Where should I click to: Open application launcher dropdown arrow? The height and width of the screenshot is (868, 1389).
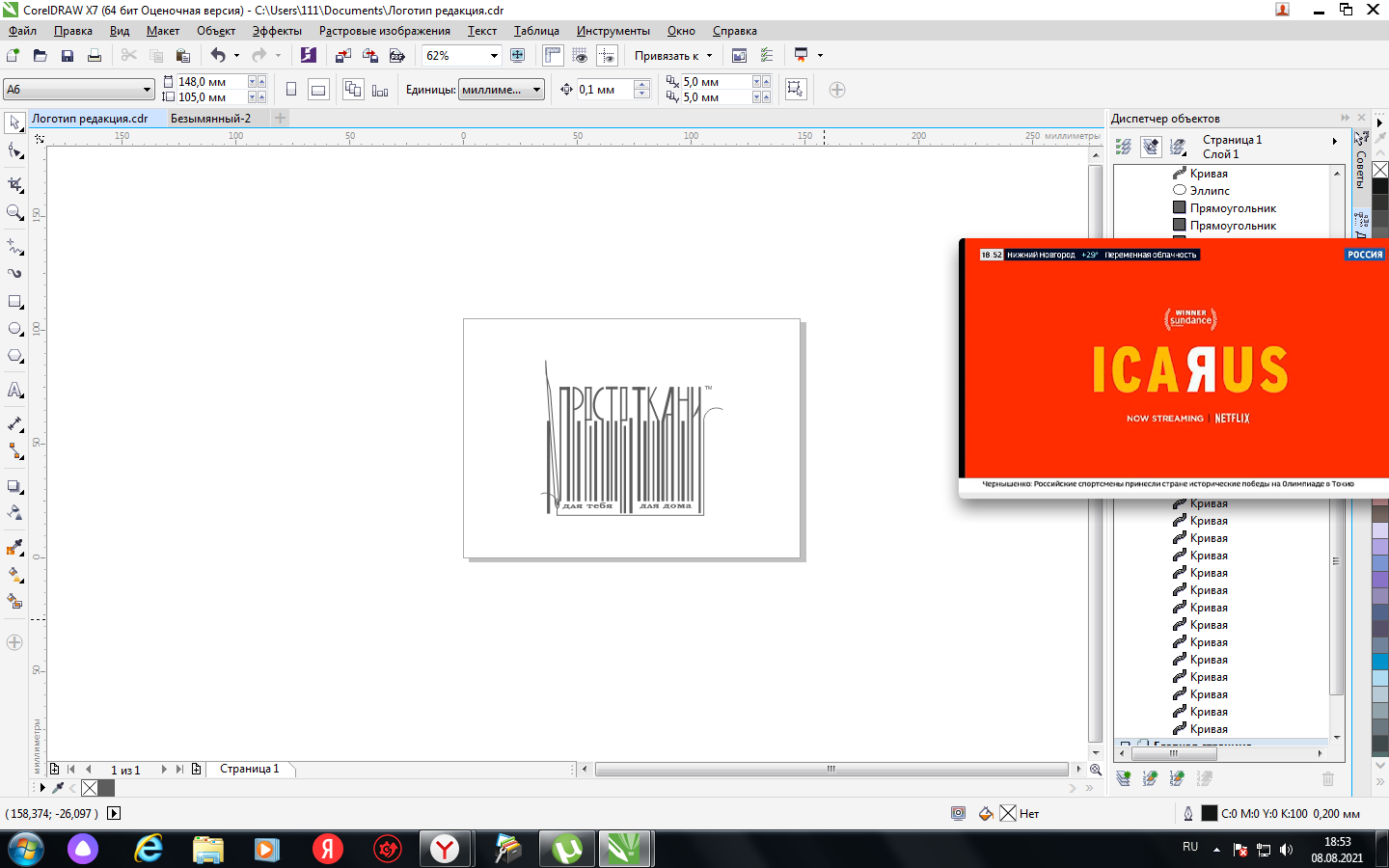click(x=820, y=55)
